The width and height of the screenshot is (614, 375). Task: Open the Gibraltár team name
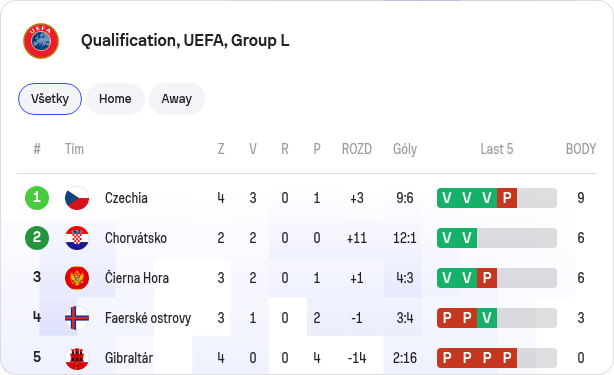pyautogui.click(x=129, y=358)
